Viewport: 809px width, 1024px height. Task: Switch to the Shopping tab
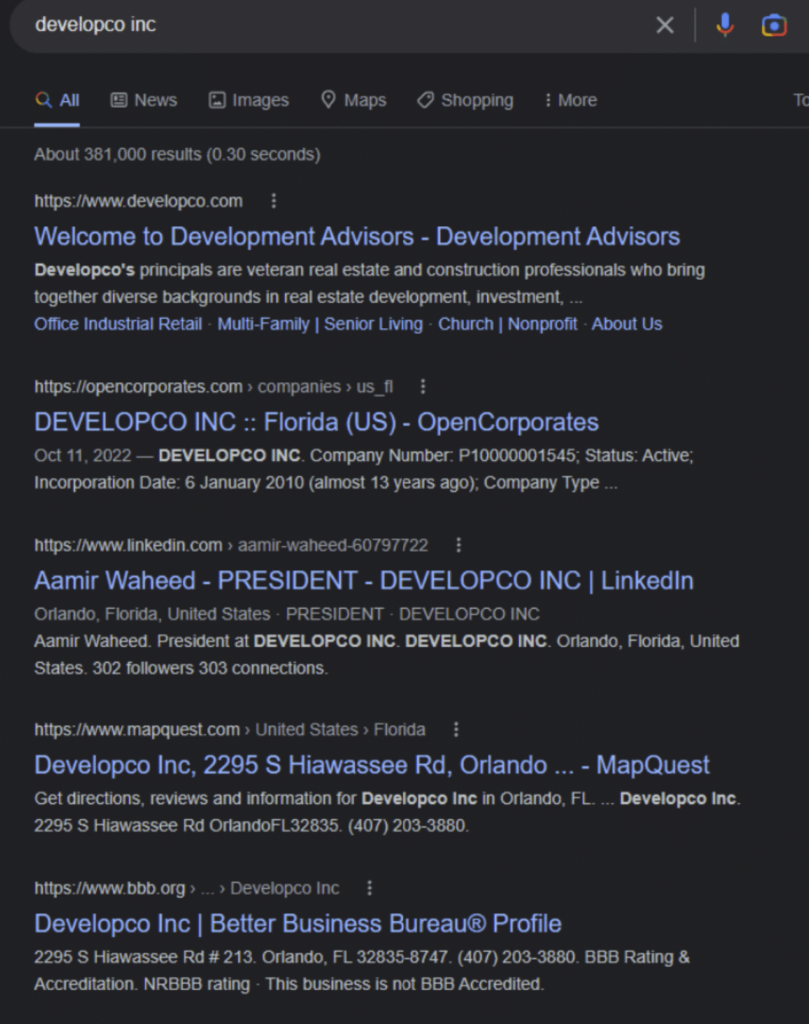click(466, 100)
